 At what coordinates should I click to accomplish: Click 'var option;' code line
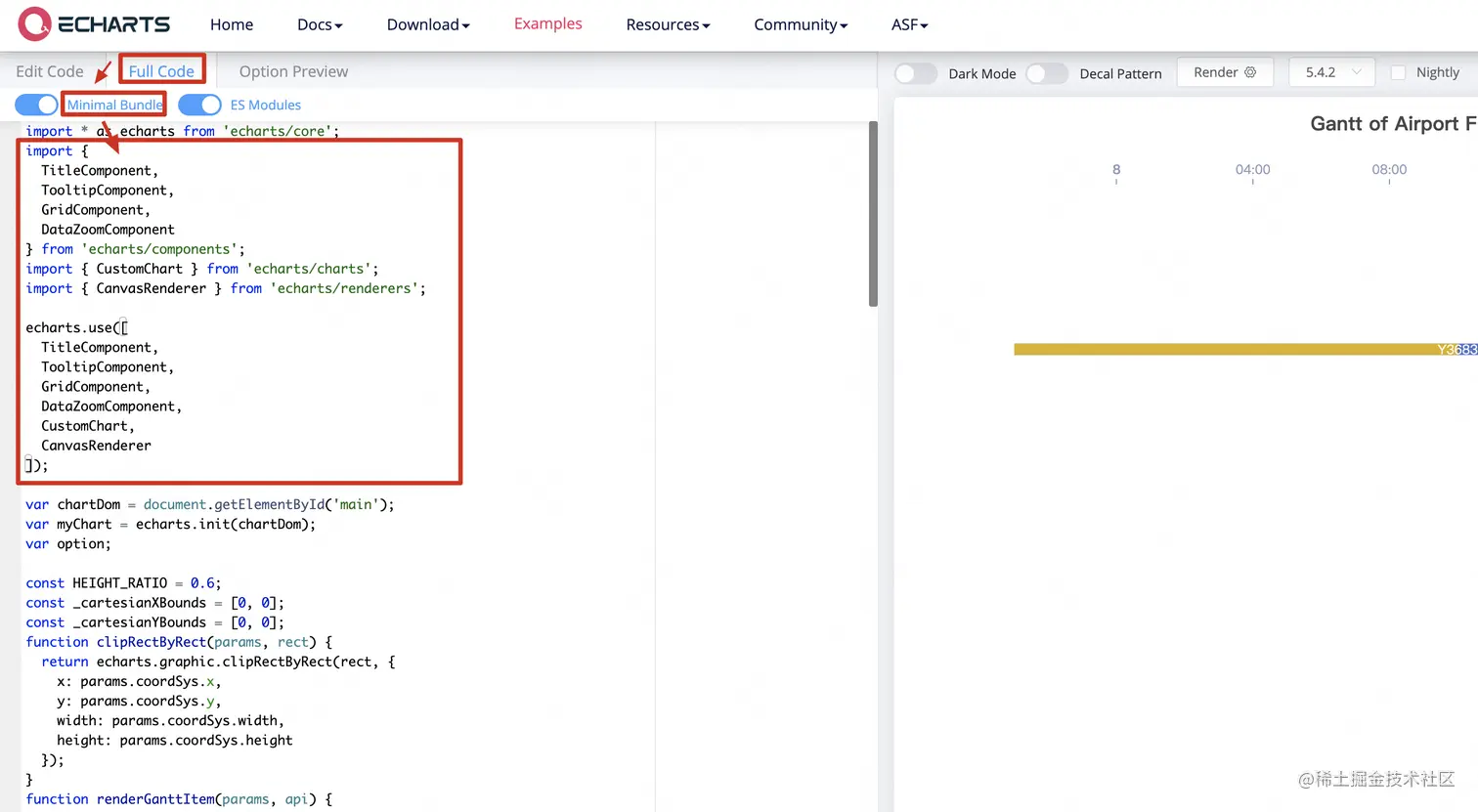point(68,543)
